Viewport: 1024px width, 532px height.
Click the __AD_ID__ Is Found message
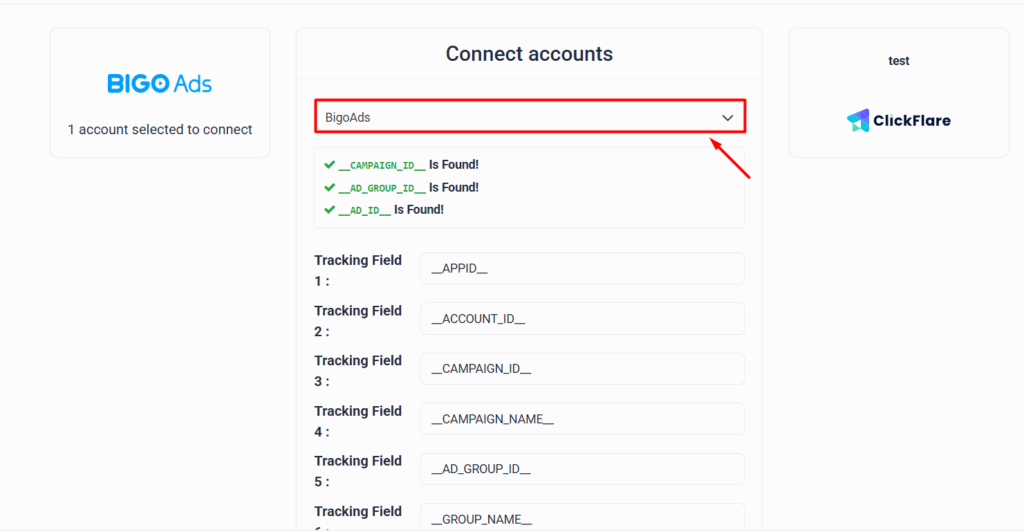(x=391, y=210)
